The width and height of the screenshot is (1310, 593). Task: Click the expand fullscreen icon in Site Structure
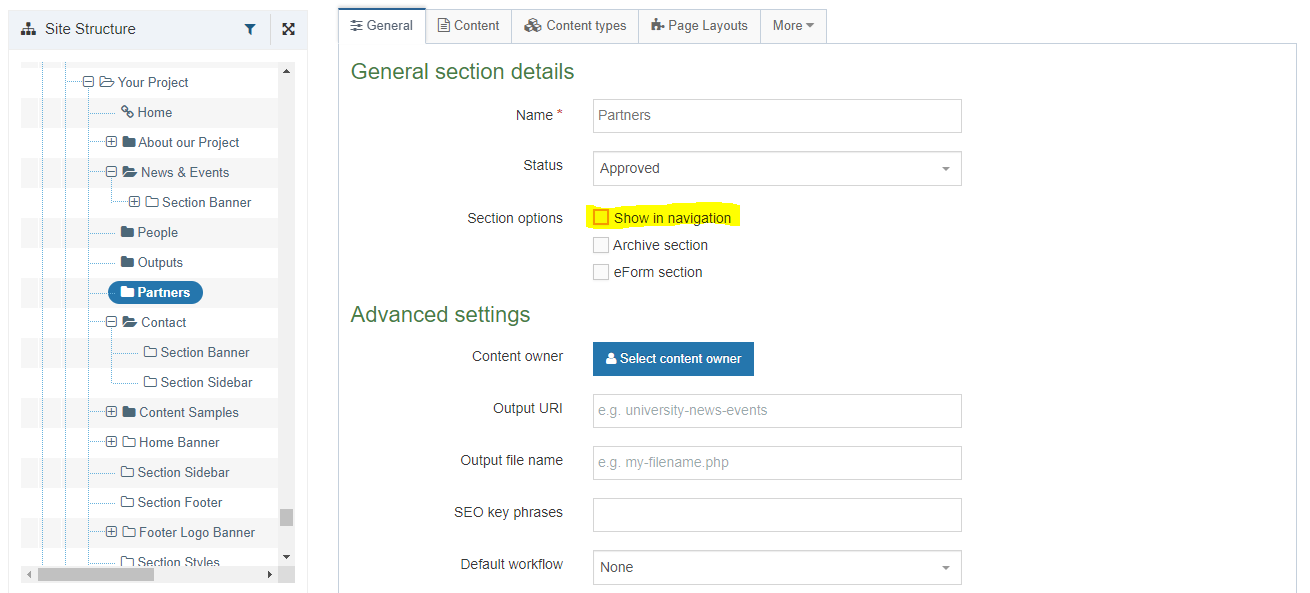pos(288,30)
